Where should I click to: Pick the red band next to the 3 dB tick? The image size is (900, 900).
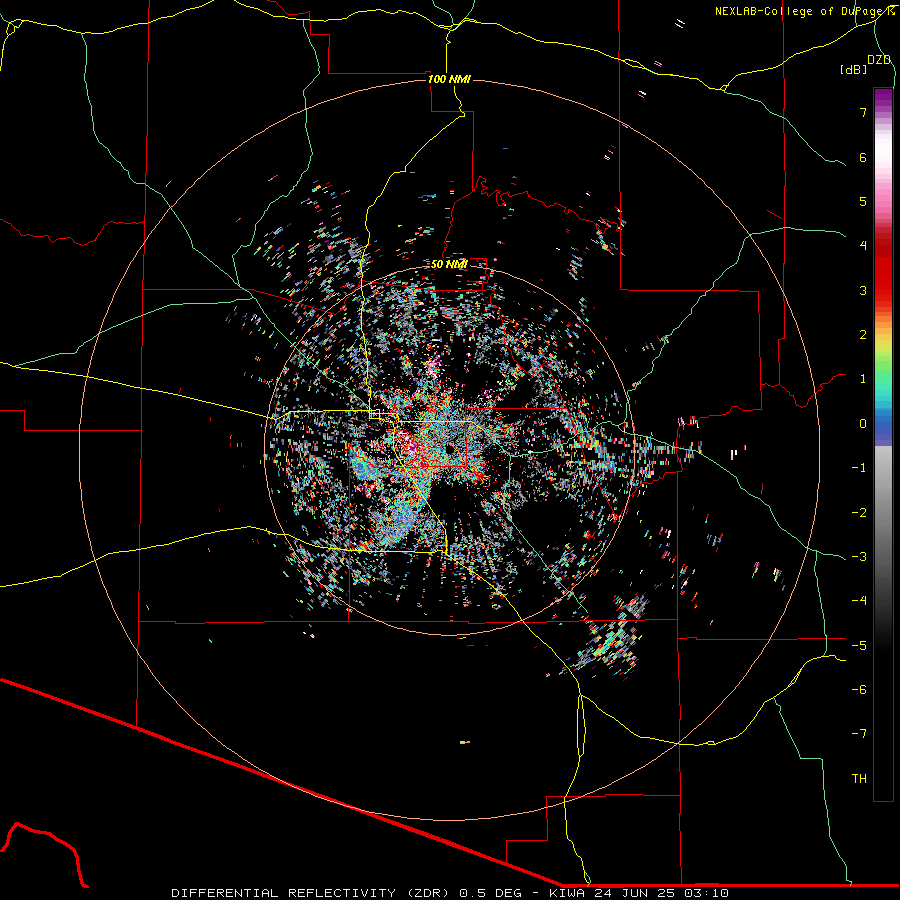(883, 287)
